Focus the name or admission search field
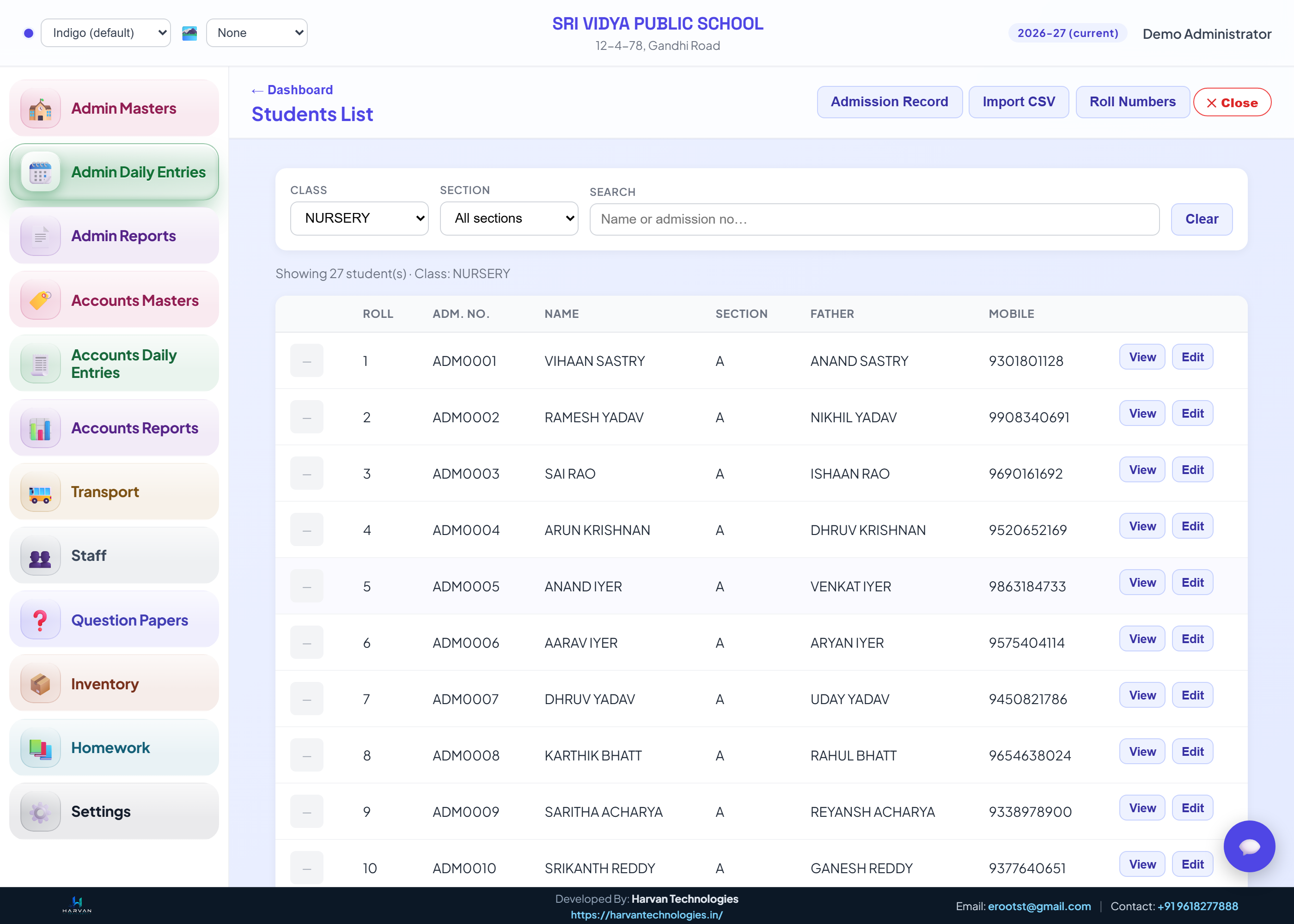Image resolution: width=1294 pixels, height=924 pixels. 874,219
